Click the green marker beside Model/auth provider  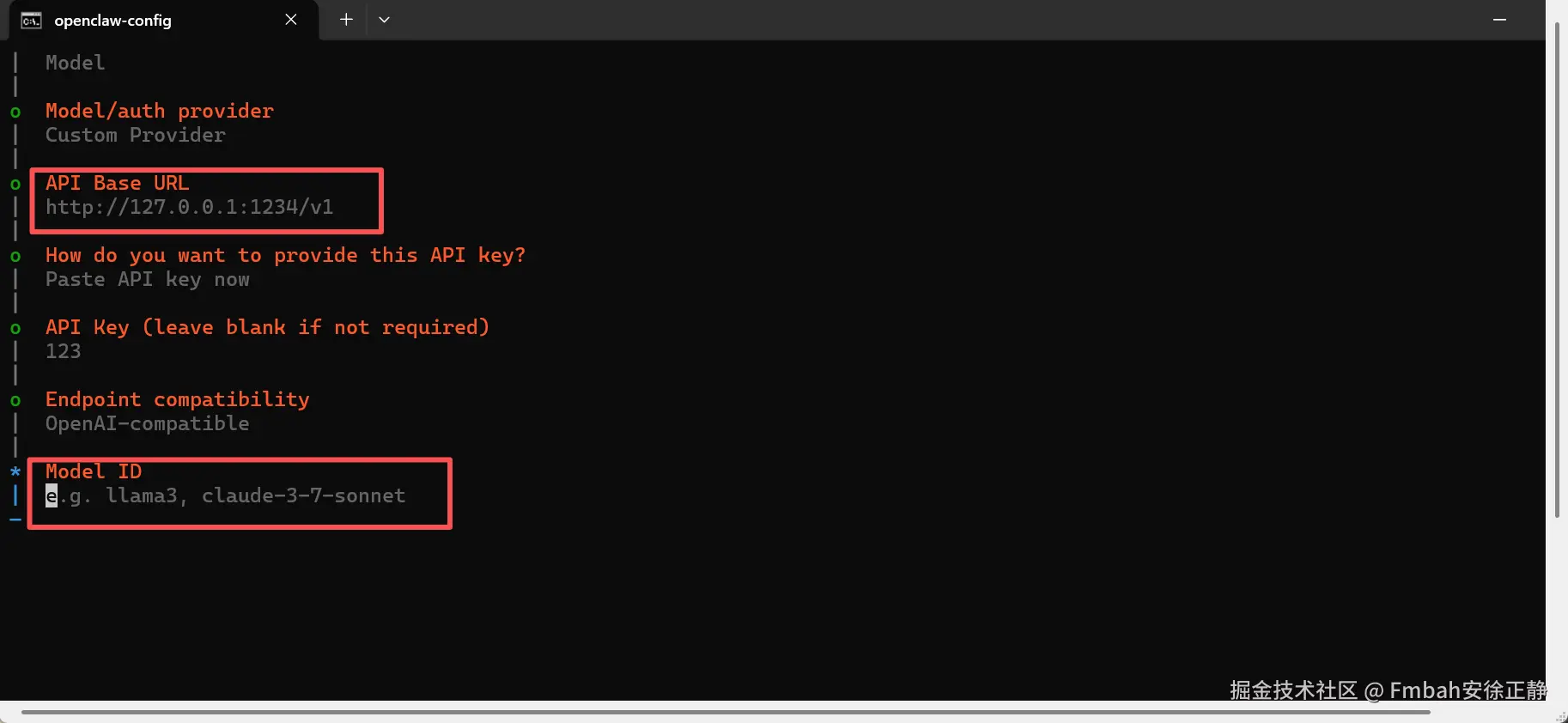(x=15, y=112)
